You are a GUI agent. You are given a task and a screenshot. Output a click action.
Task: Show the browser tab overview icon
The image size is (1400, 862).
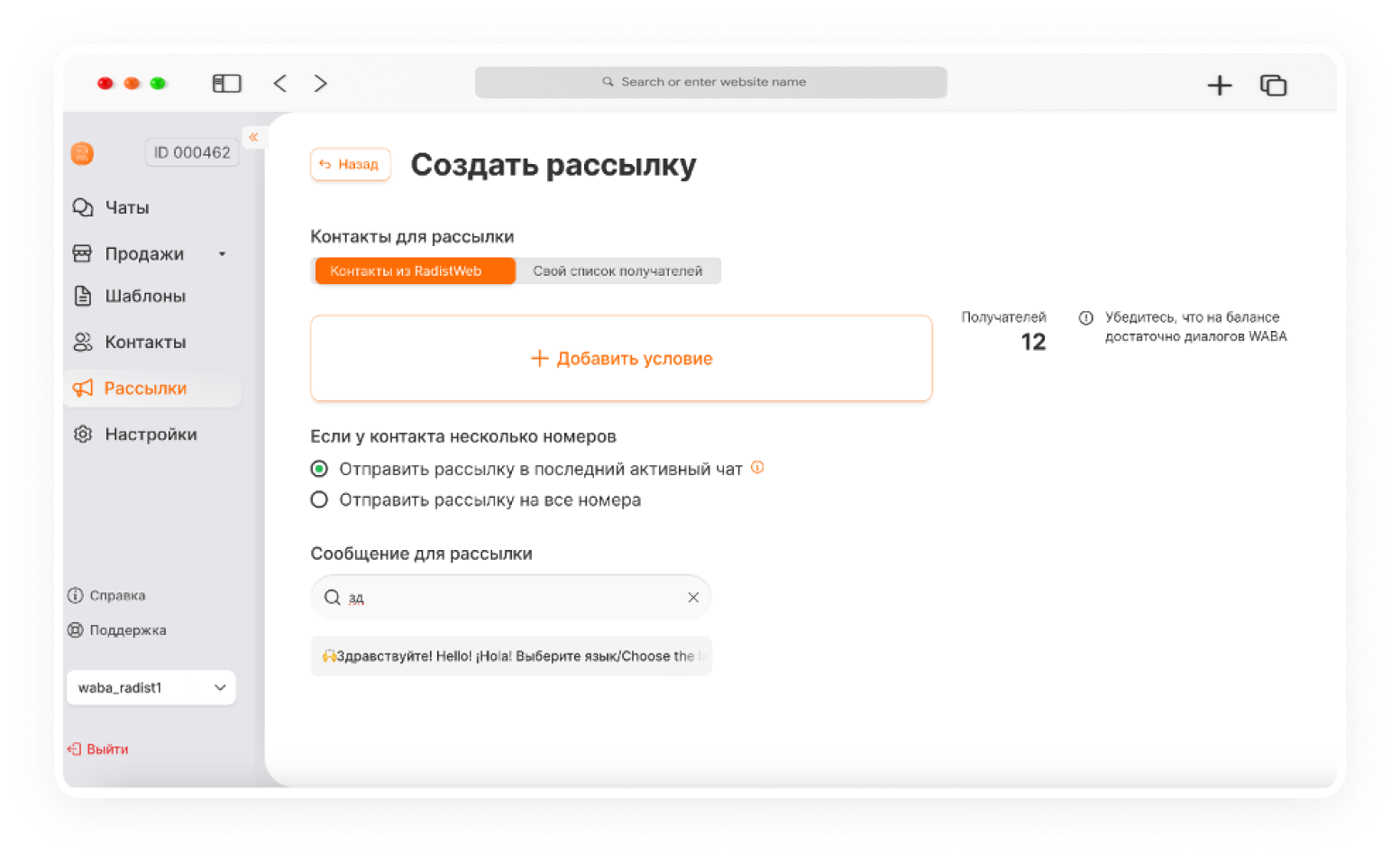(x=1273, y=85)
